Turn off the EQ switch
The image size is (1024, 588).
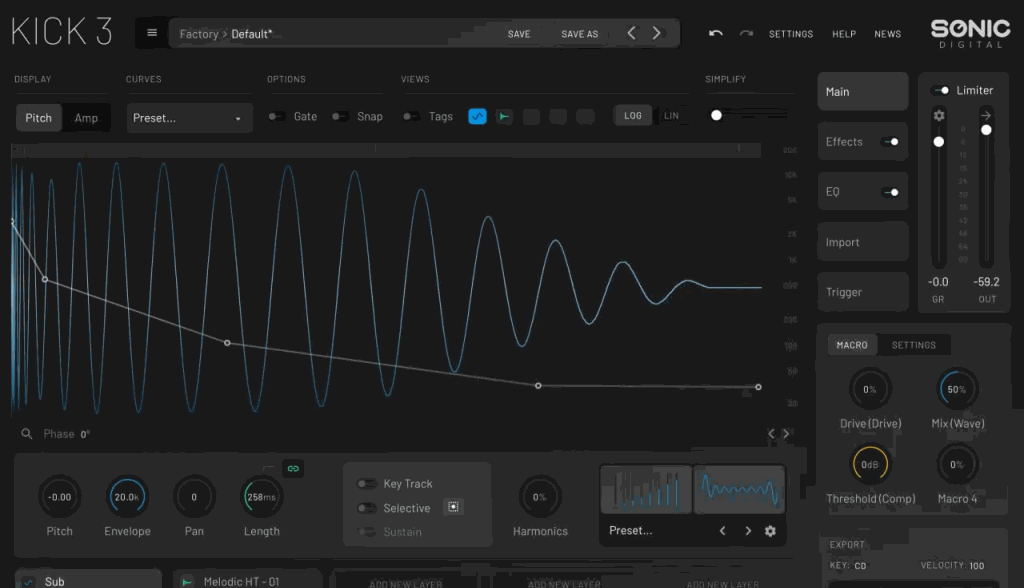890,192
